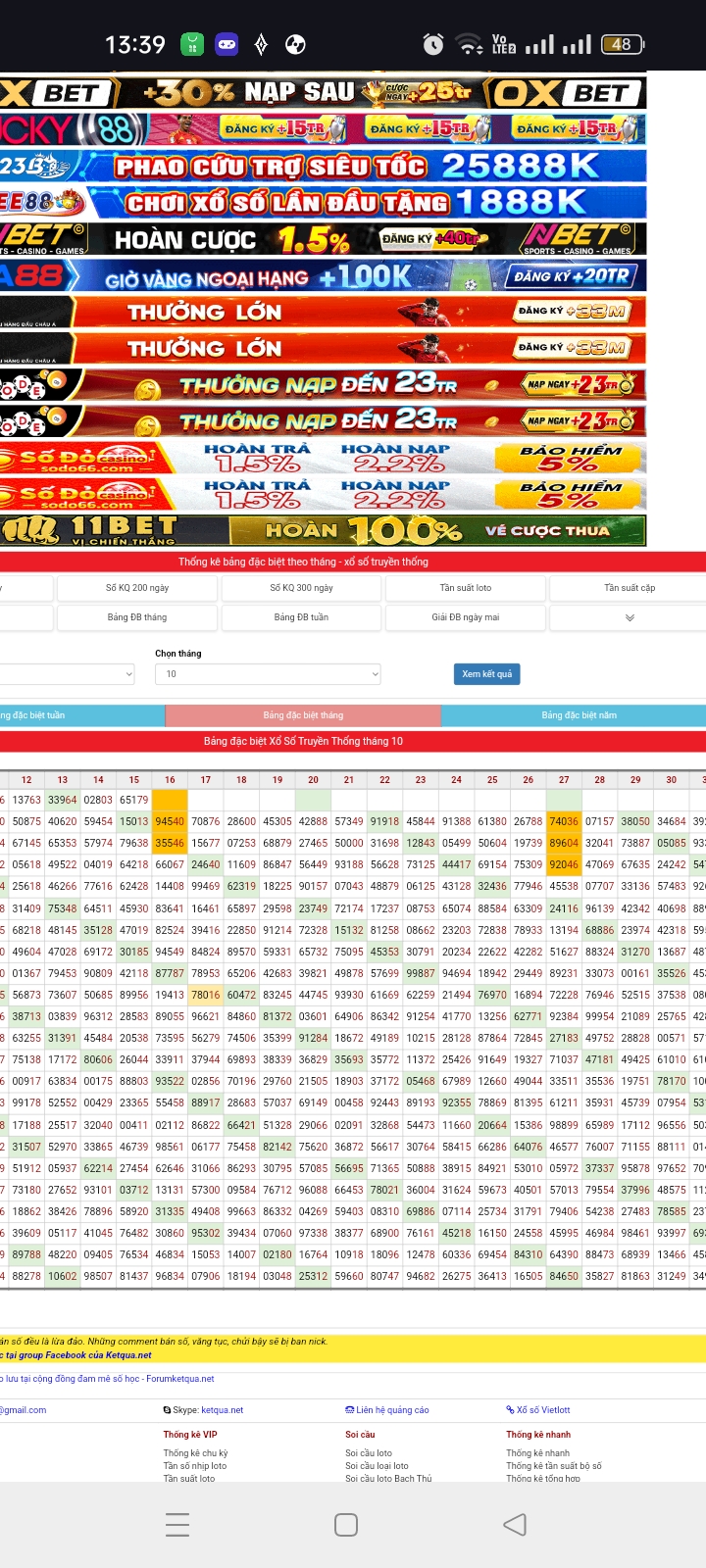Open the OXBET +30% nạp sau banner
Image resolution: width=706 pixels, height=1568 pixels.
[x=323, y=93]
